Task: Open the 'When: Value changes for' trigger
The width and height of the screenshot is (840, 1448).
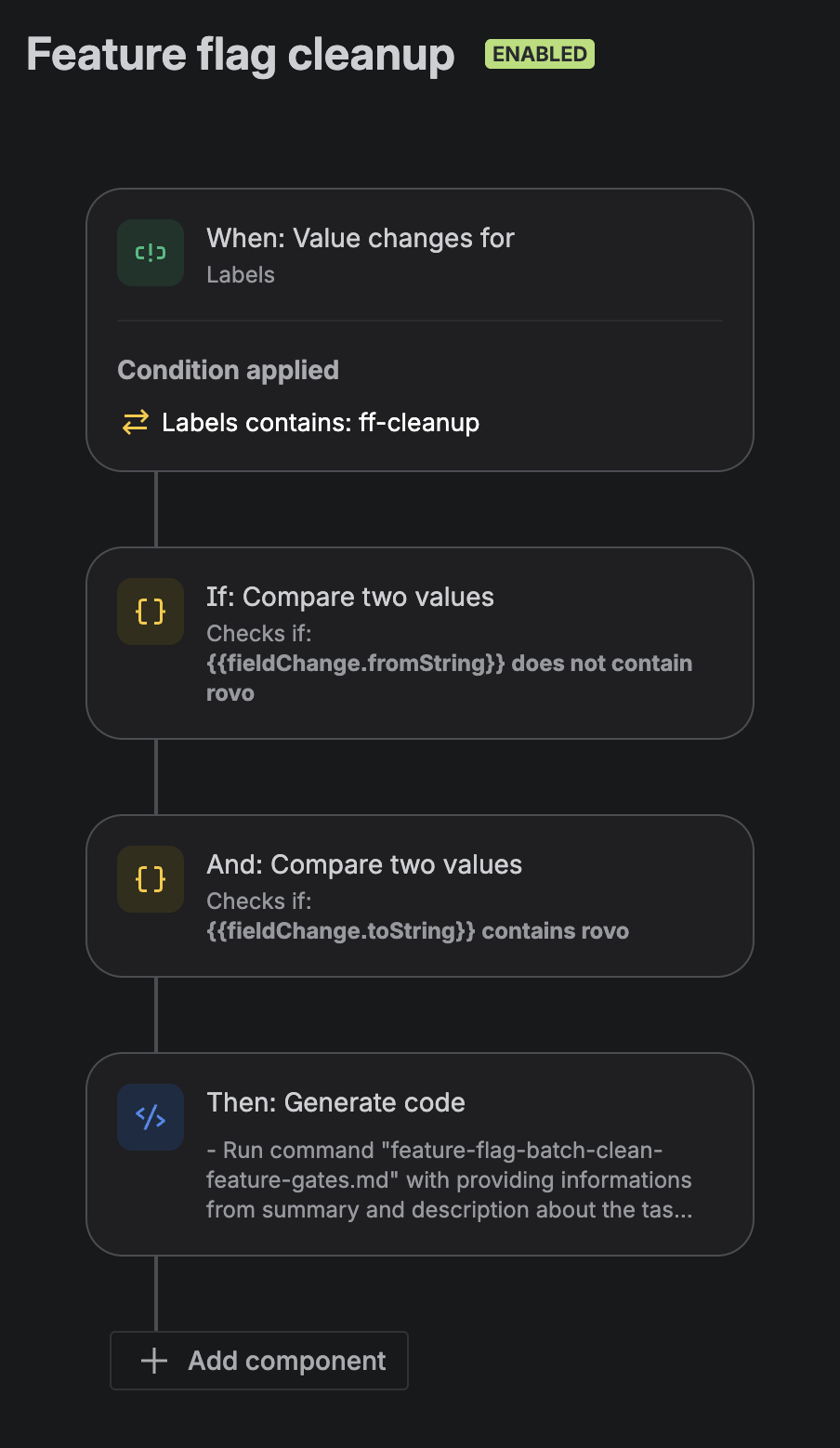Action: (x=361, y=239)
